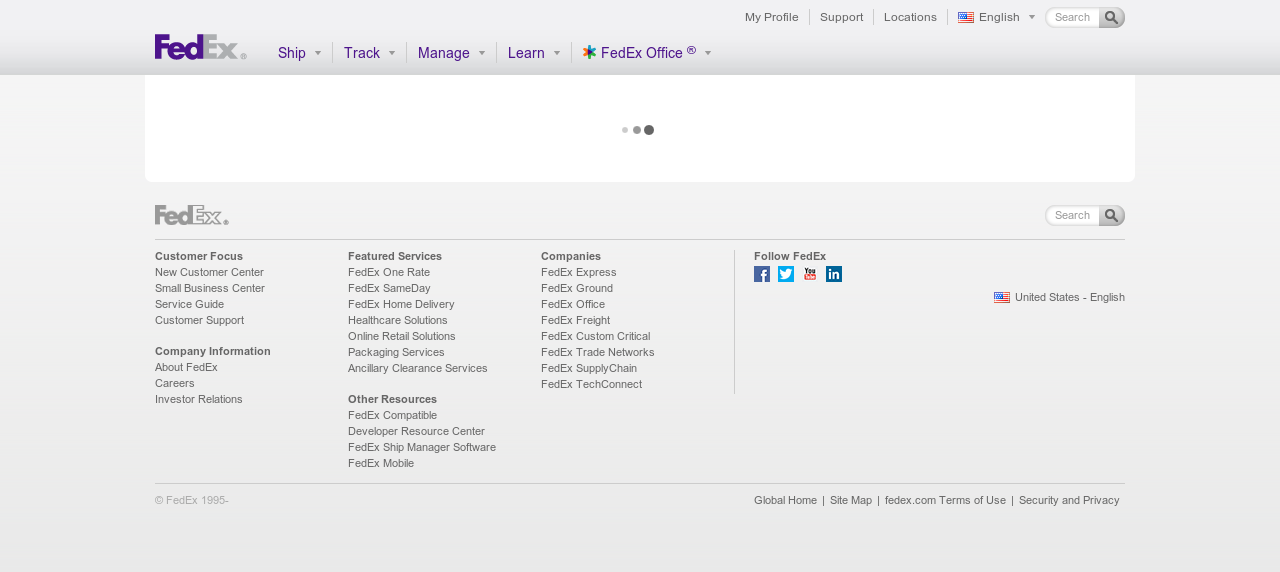
Task: Open FedEx Trade Networks link
Action: point(598,352)
